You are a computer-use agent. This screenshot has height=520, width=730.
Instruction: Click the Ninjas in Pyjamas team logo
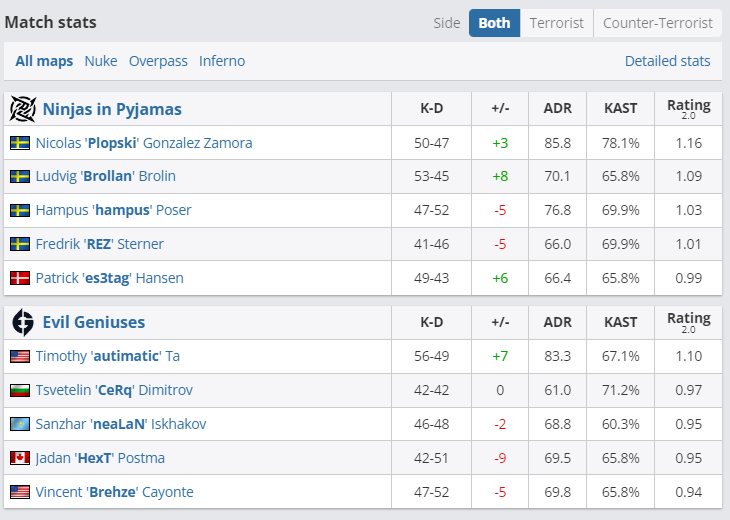[x=22, y=108]
